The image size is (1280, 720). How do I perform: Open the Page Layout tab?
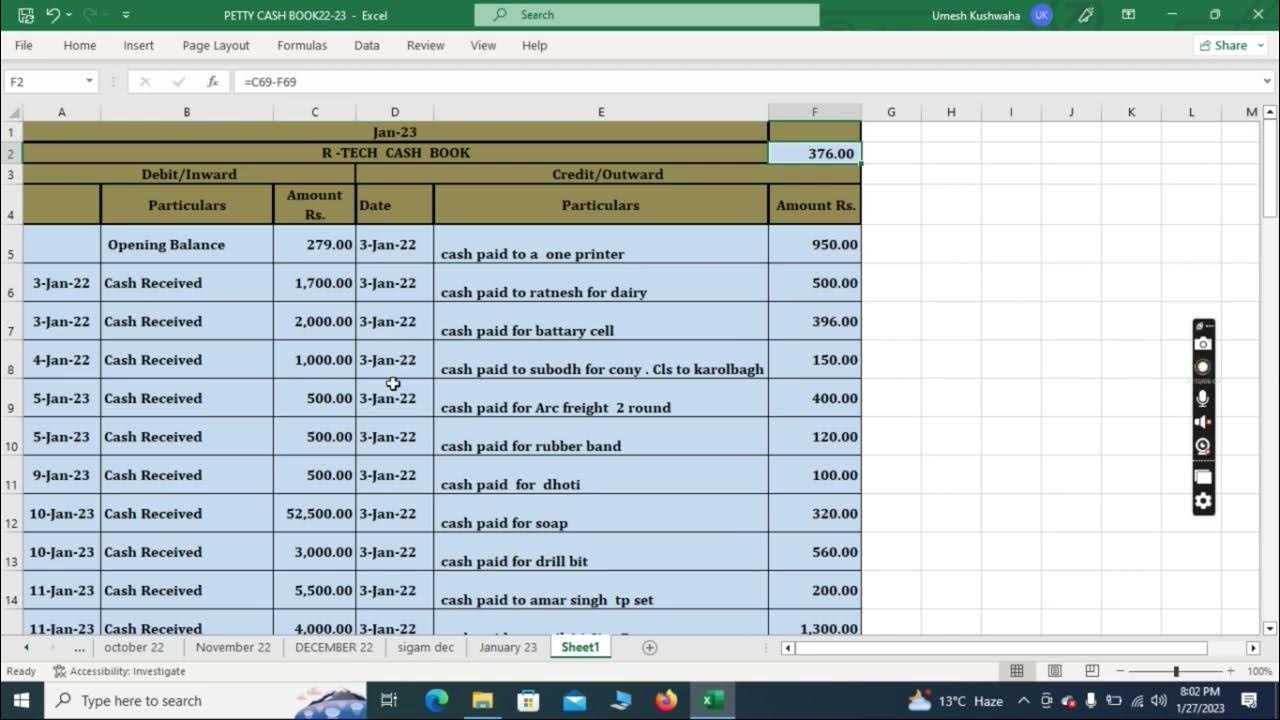(x=216, y=45)
